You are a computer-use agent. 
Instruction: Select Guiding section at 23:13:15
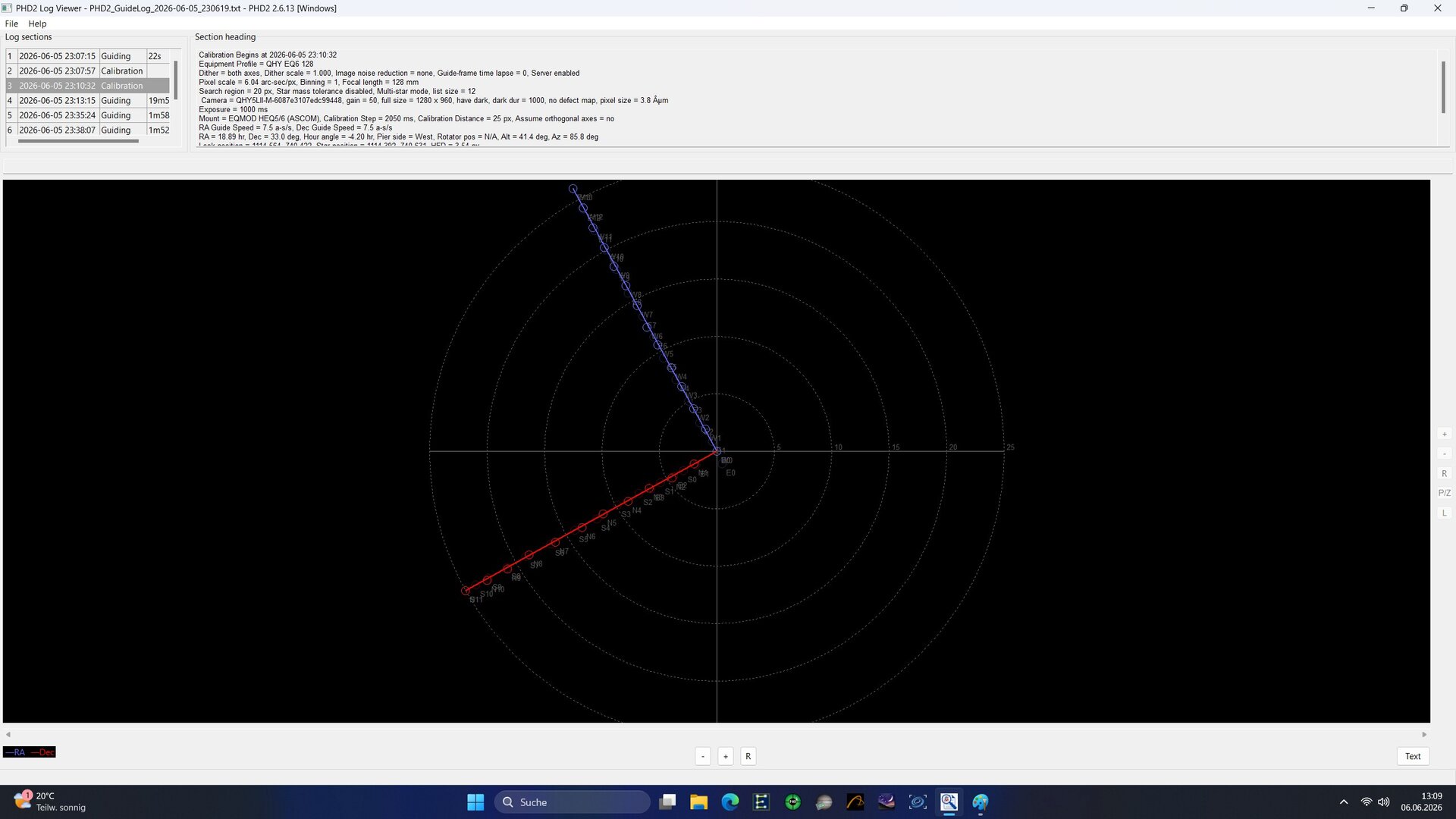point(87,100)
